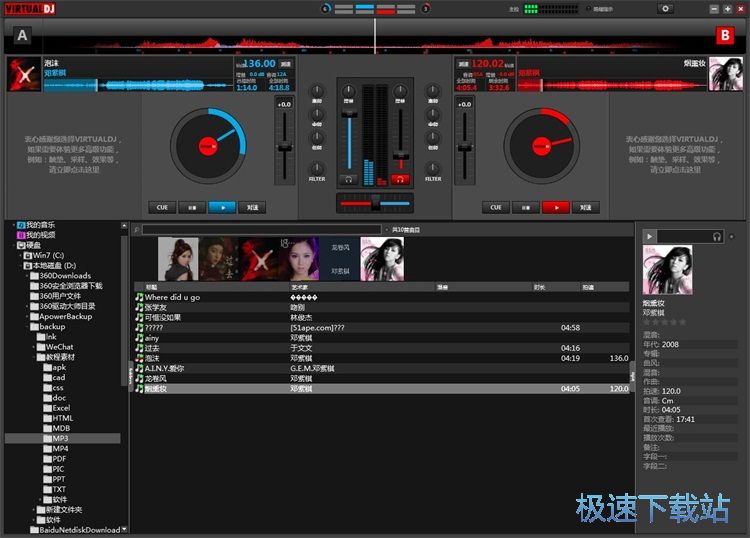The image size is (750, 538).
Task: Play preview in info panel
Action: pos(649,236)
